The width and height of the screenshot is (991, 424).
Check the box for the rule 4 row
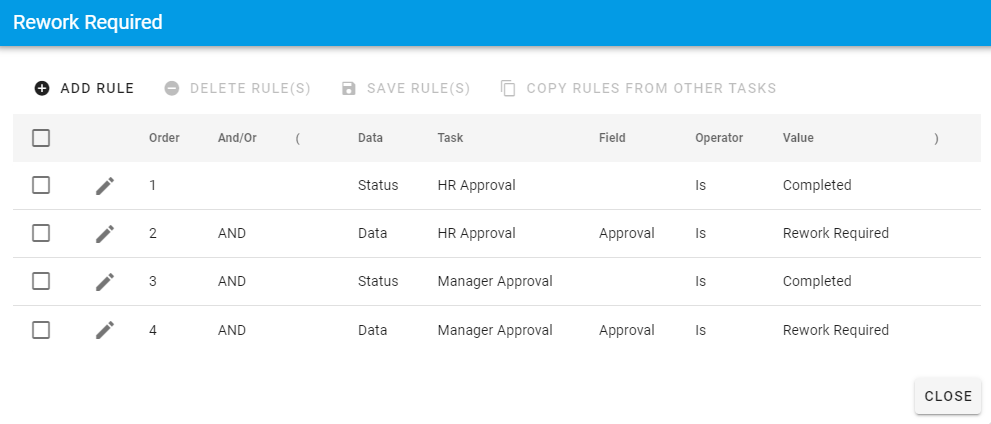click(41, 330)
